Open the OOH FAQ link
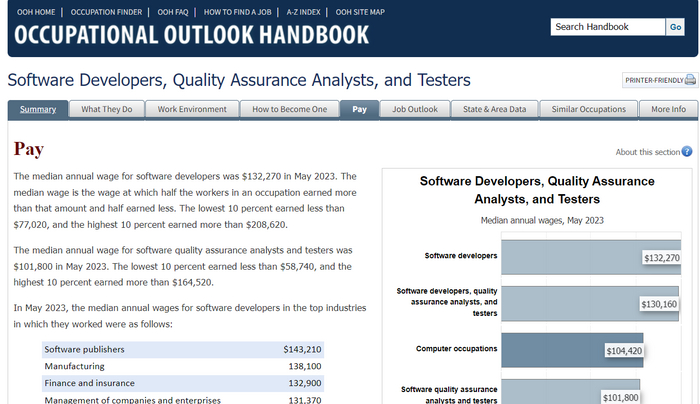The height and width of the screenshot is (404, 700). (x=173, y=12)
